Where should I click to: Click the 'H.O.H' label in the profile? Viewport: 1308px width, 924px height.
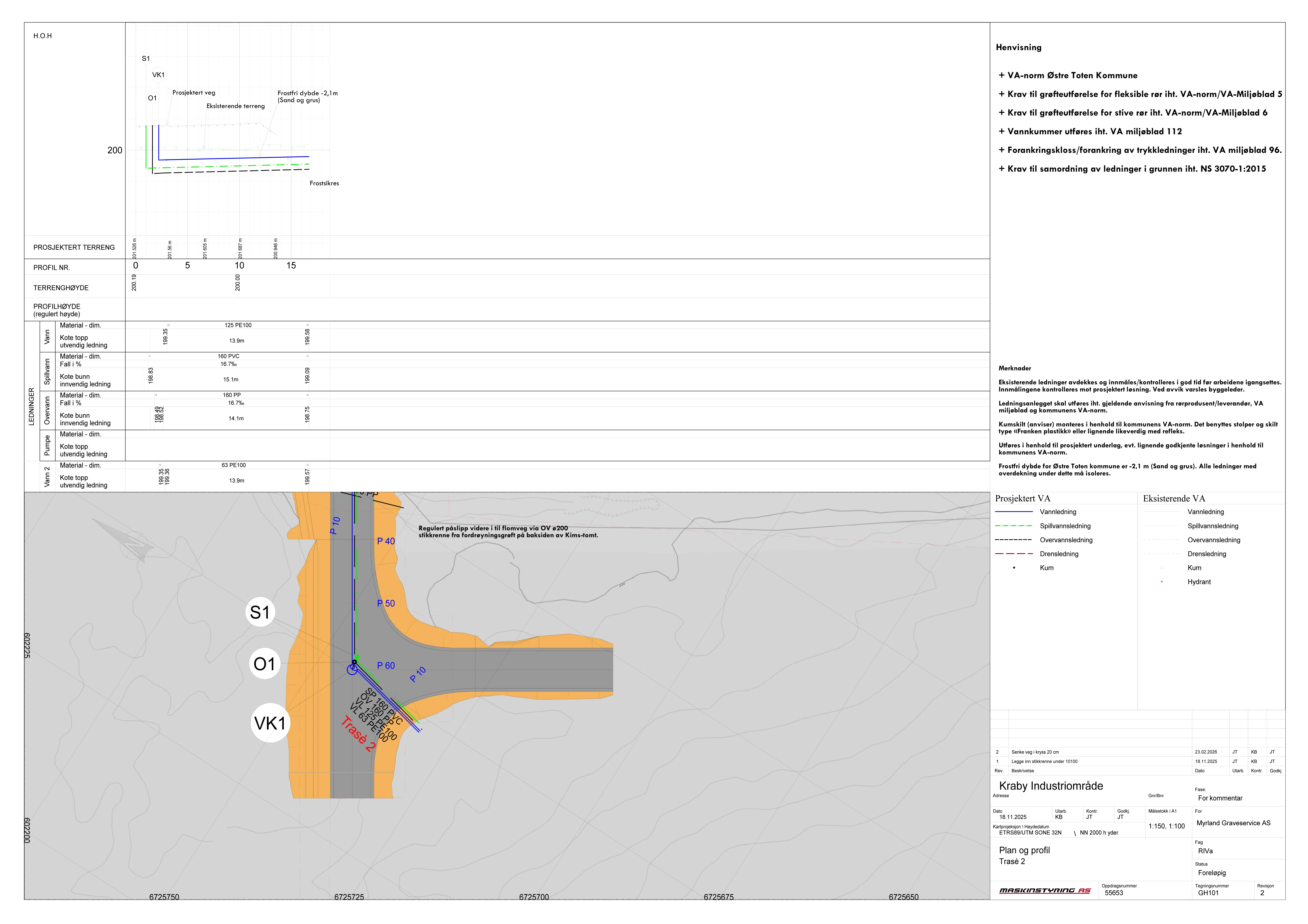pyautogui.click(x=43, y=36)
